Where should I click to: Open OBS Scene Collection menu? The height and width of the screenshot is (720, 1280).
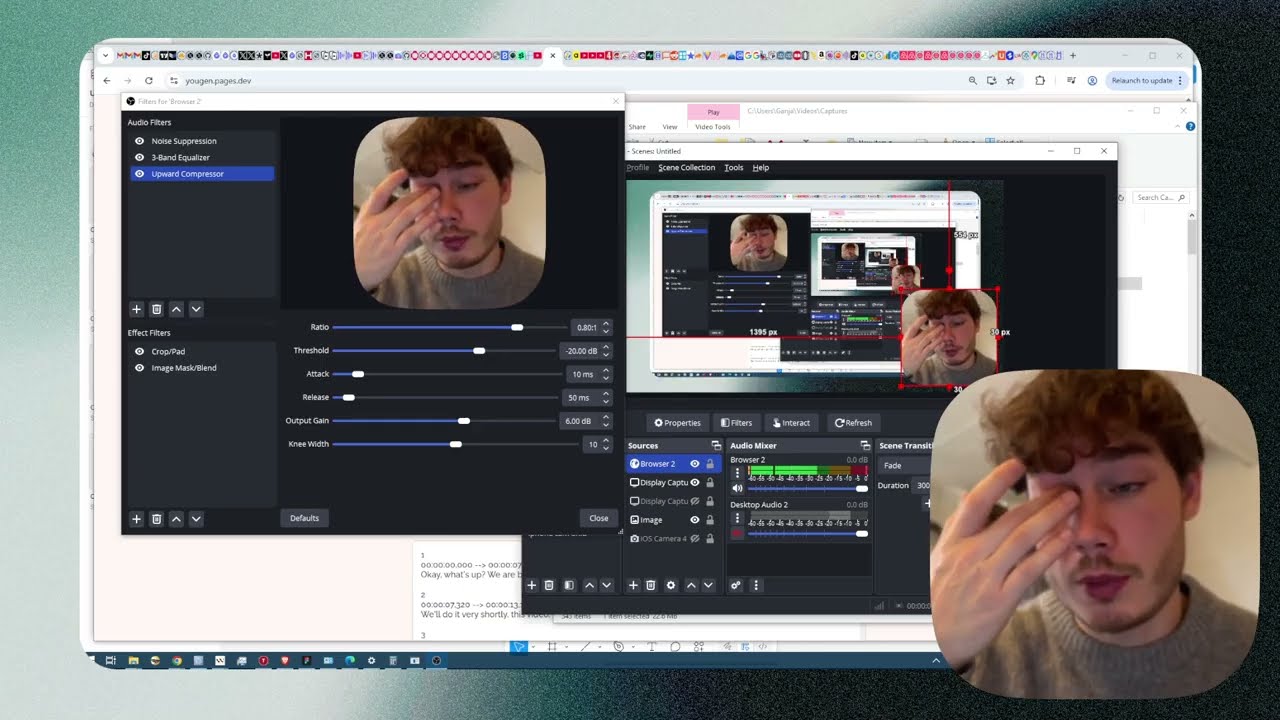[686, 168]
